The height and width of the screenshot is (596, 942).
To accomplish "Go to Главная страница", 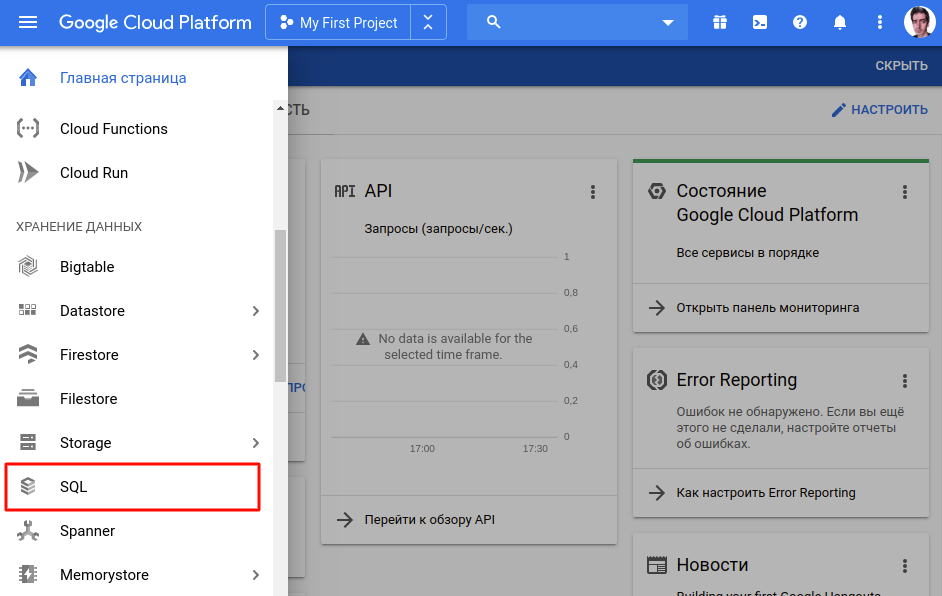I will click(123, 78).
